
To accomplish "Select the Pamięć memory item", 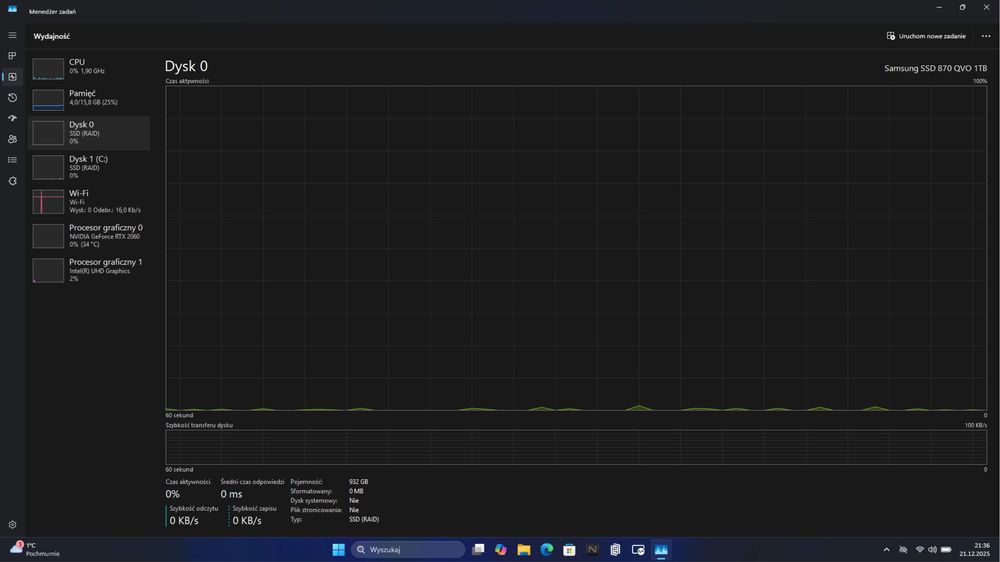I will 89,99.
